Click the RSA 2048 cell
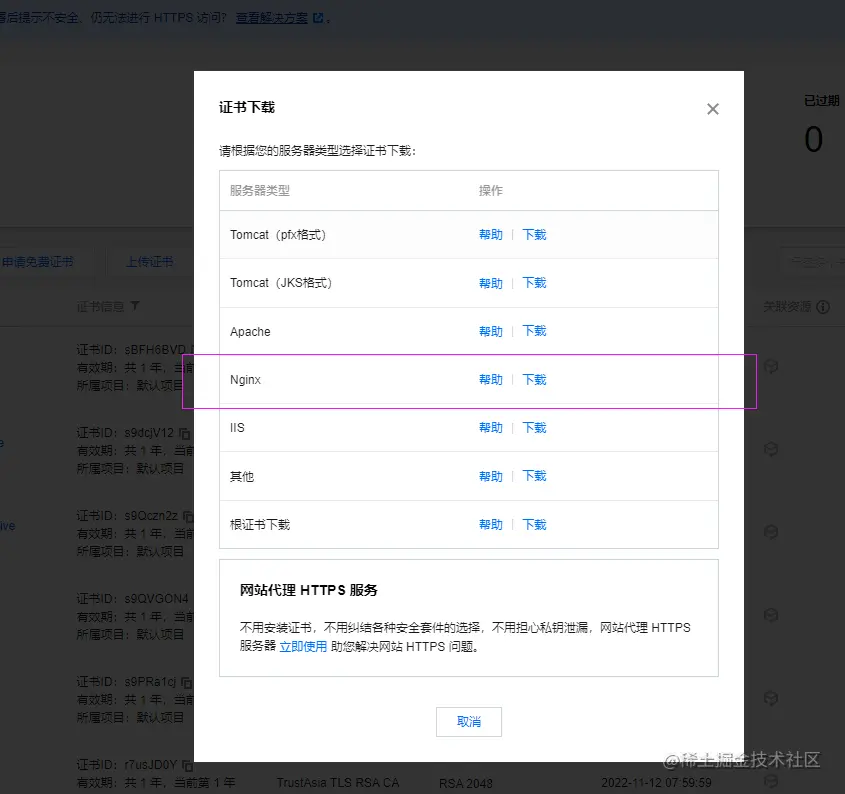Image resolution: width=845 pixels, height=794 pixels. click(466, 783)
